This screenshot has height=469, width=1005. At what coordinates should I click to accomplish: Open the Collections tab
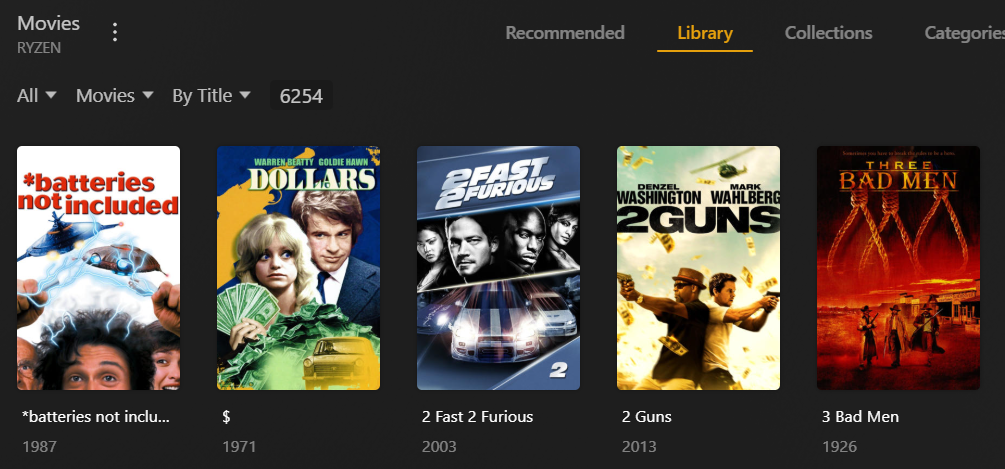click(x=828, y=33)
